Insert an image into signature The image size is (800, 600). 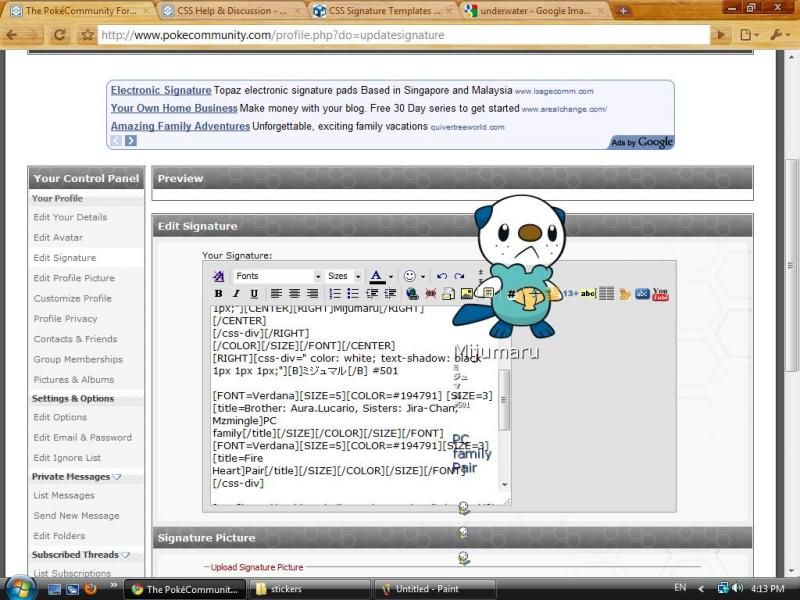466,294
